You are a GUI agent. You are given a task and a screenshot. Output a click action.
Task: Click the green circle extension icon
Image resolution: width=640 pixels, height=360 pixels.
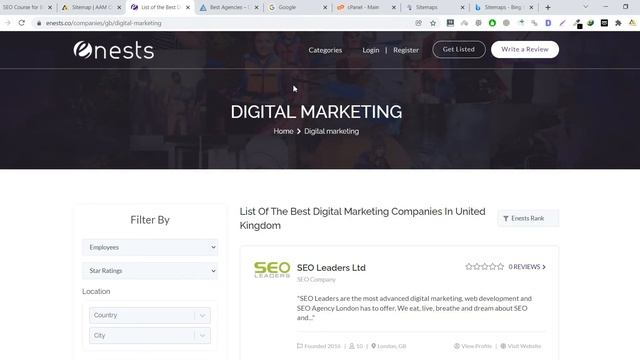coord(492,23)
